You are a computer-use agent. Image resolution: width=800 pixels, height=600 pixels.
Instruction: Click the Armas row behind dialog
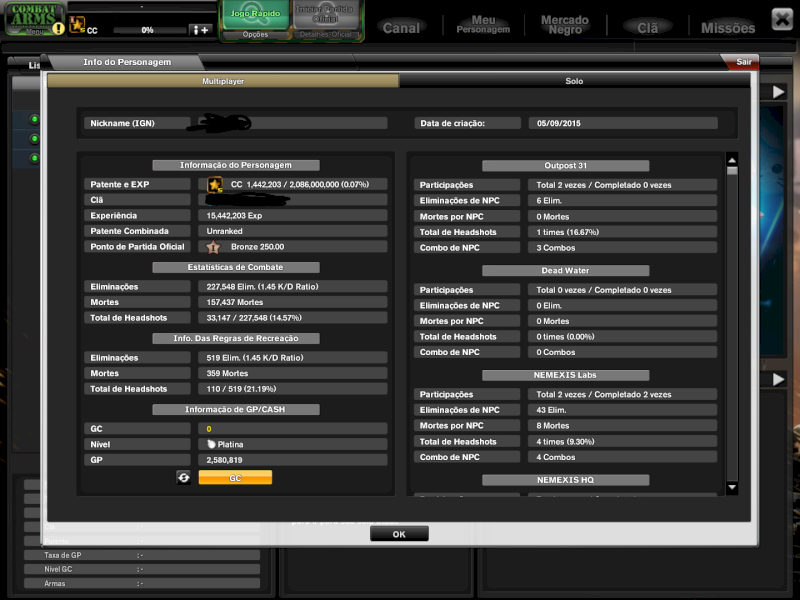pyautogui.click(x=142, y=583)
